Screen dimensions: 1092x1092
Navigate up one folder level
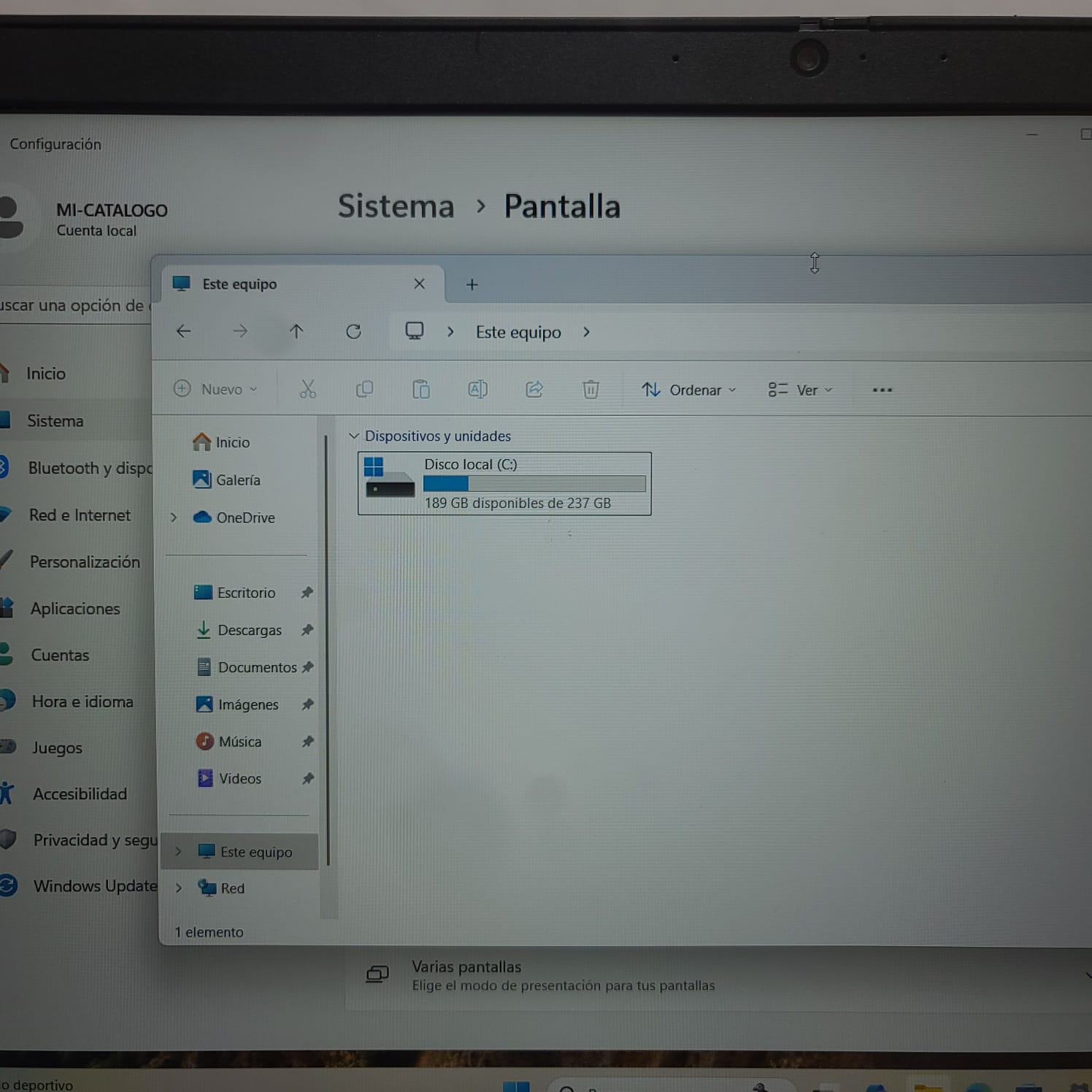pos(296,331)
